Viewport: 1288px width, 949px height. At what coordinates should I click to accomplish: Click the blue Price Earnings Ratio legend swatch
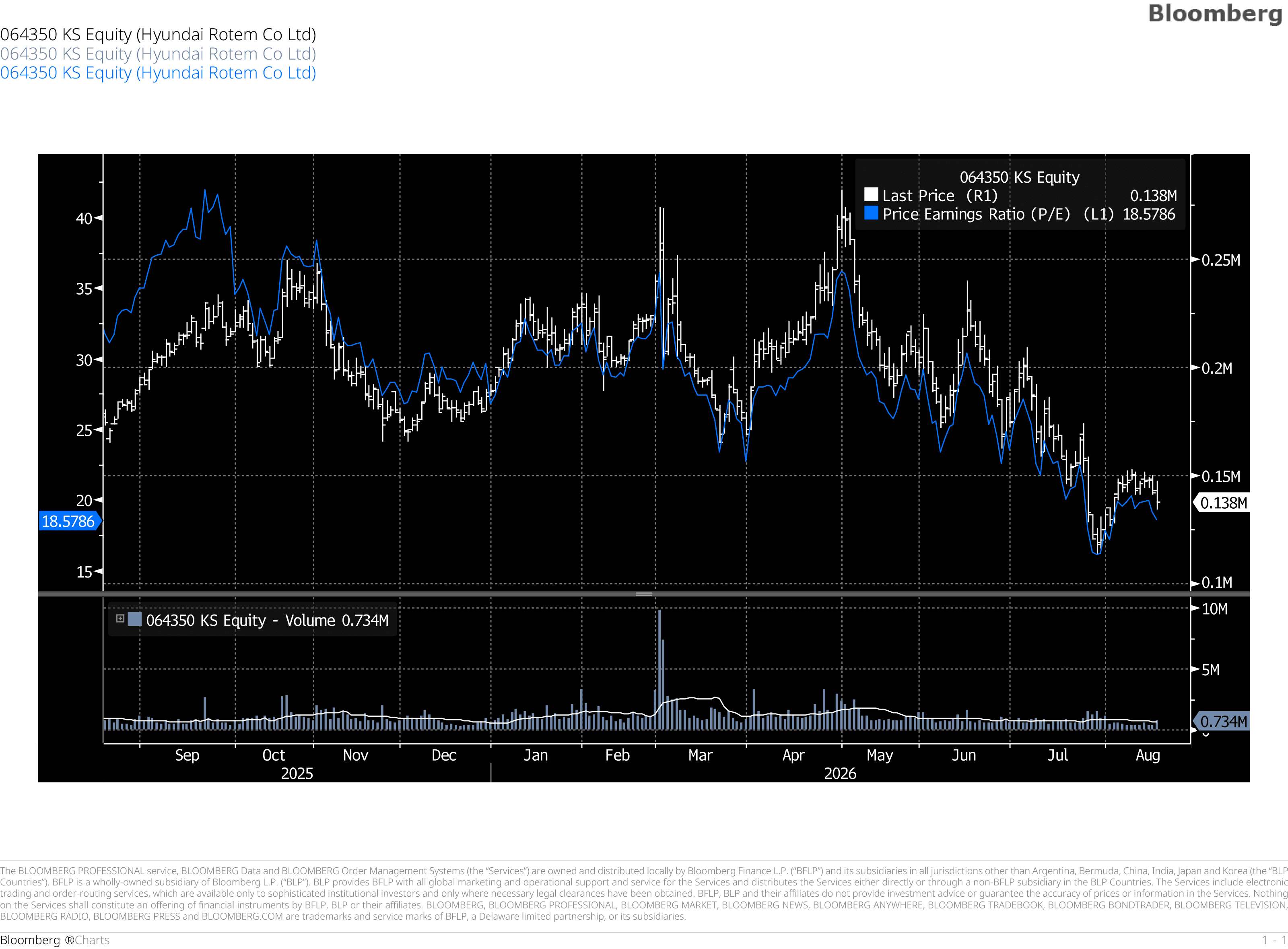(x=870, y=213)
